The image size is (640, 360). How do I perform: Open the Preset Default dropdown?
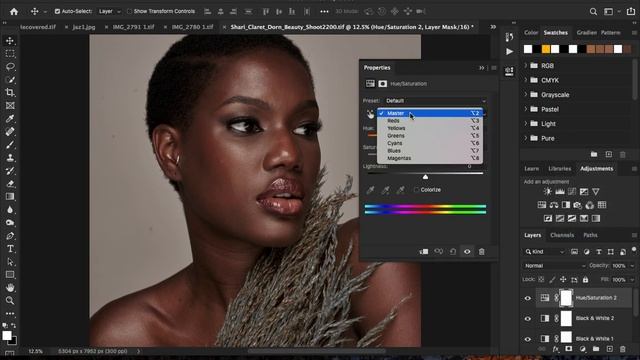point(435,100)
